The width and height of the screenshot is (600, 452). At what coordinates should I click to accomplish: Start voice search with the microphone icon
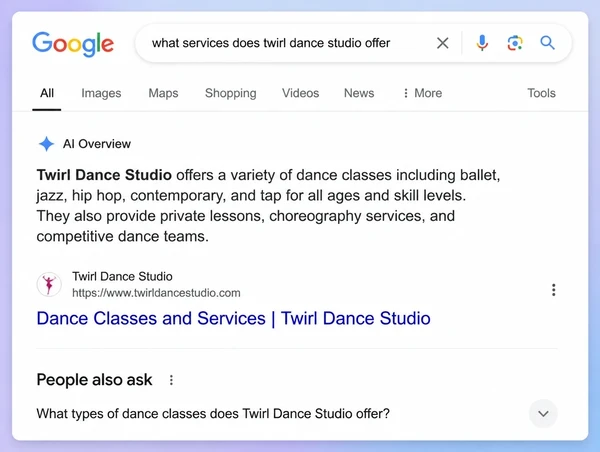[482, 43]
